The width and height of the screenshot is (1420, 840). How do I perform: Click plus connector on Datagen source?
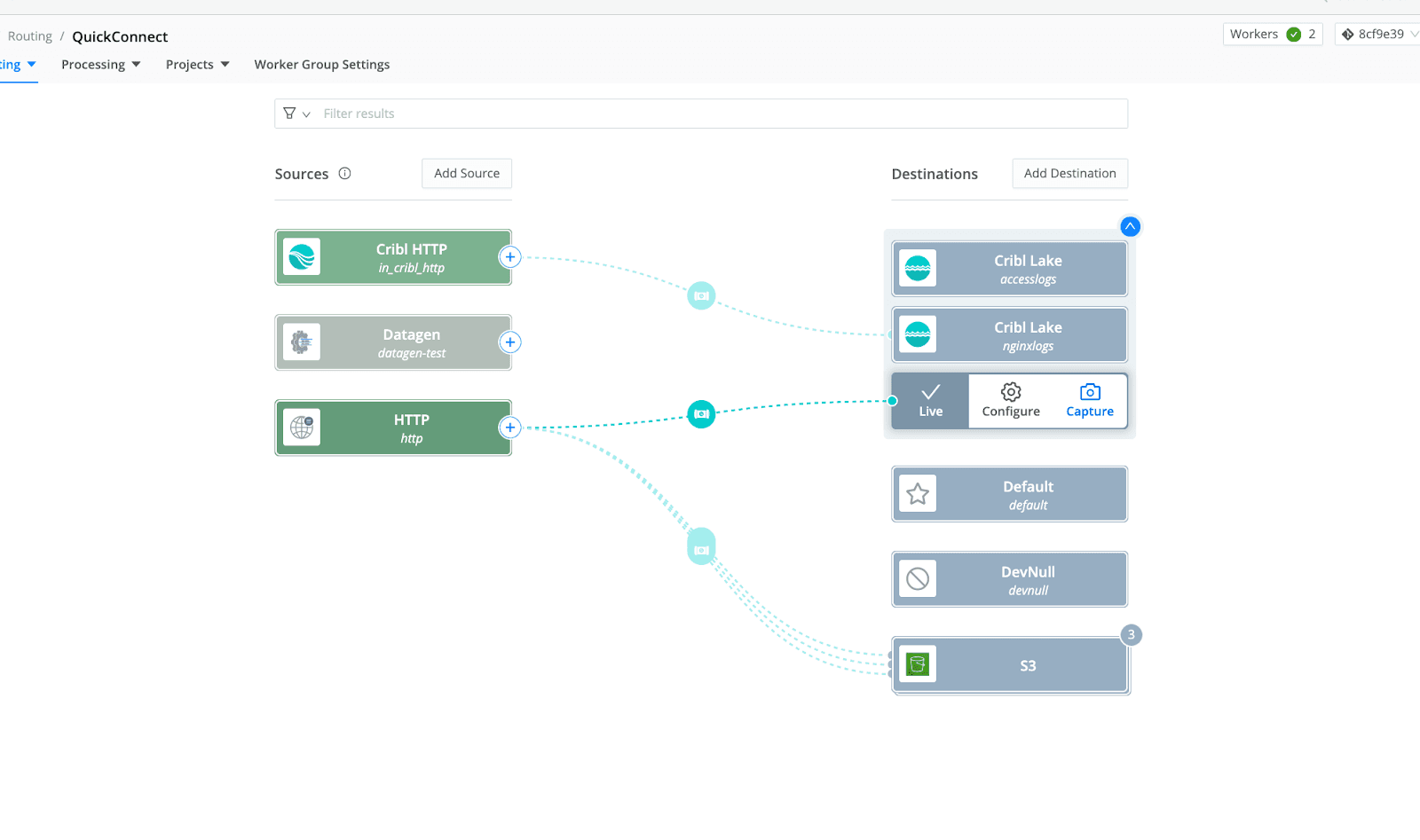coord(510,342)
